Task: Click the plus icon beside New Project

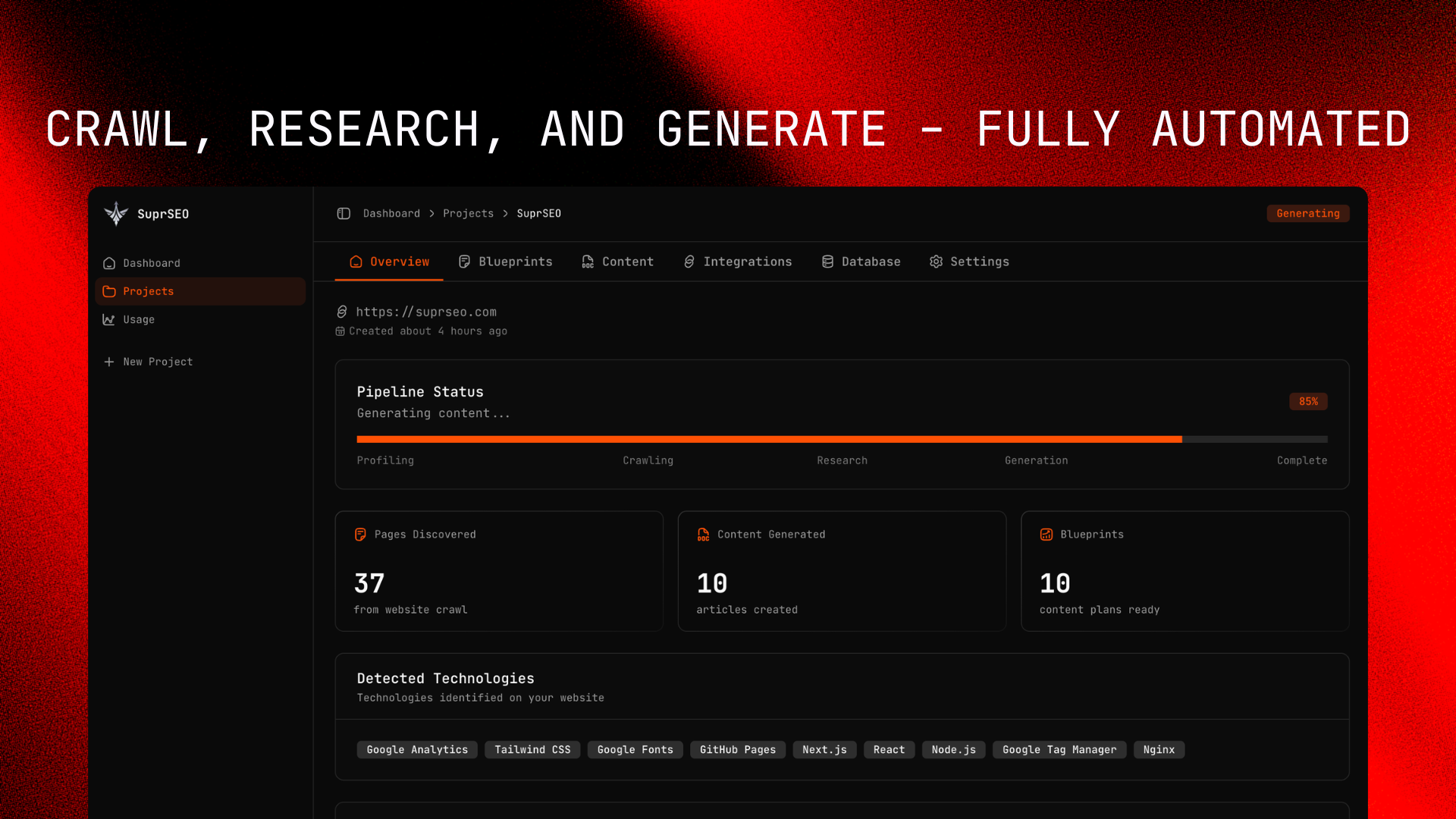Action: pyautogui.click(x=108, y=362)
